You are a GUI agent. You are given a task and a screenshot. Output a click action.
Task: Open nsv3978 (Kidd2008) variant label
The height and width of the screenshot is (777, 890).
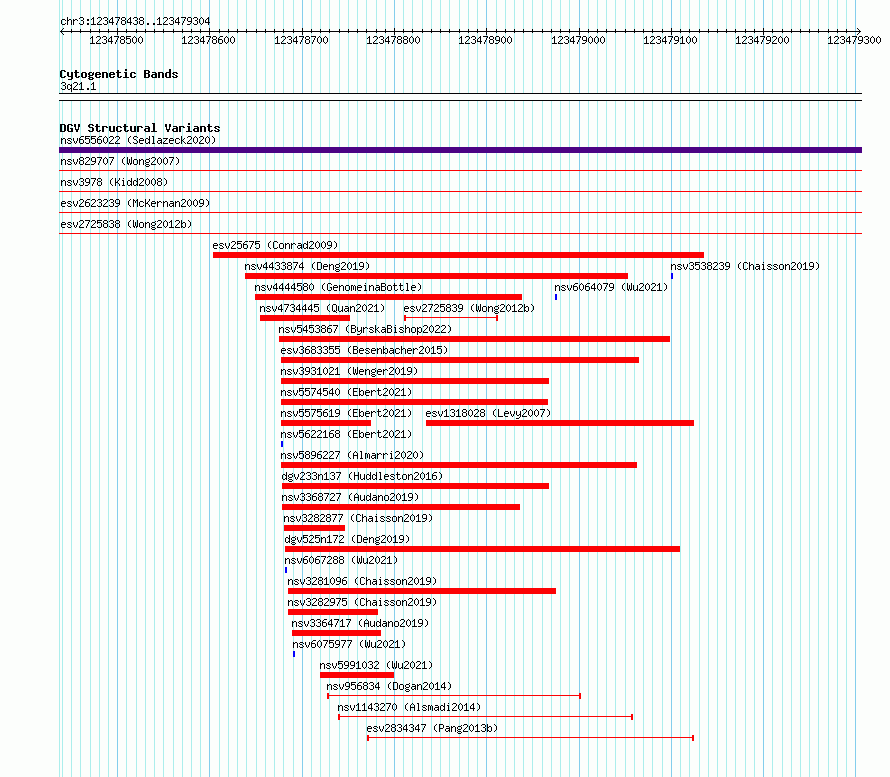pos(114,182)
